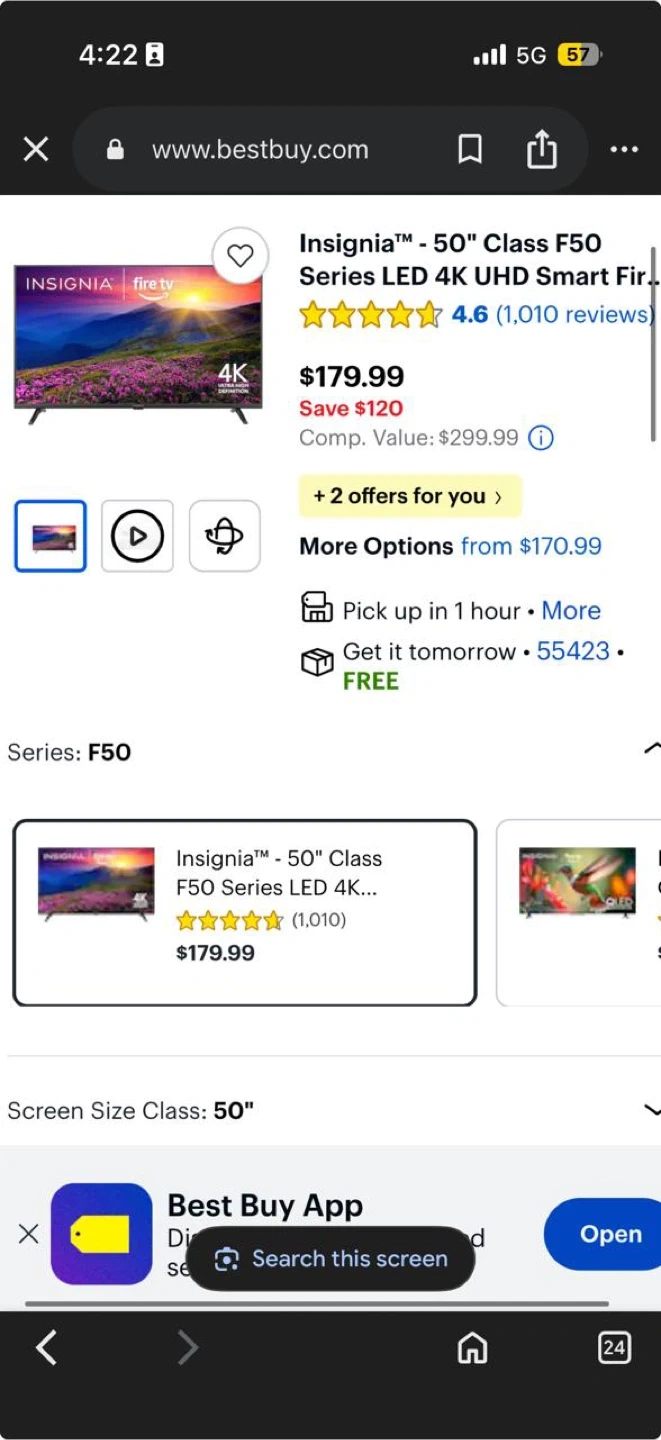Collapse the Series F50 section
This screenshot has height=1440, width=661.
point(651,748)
